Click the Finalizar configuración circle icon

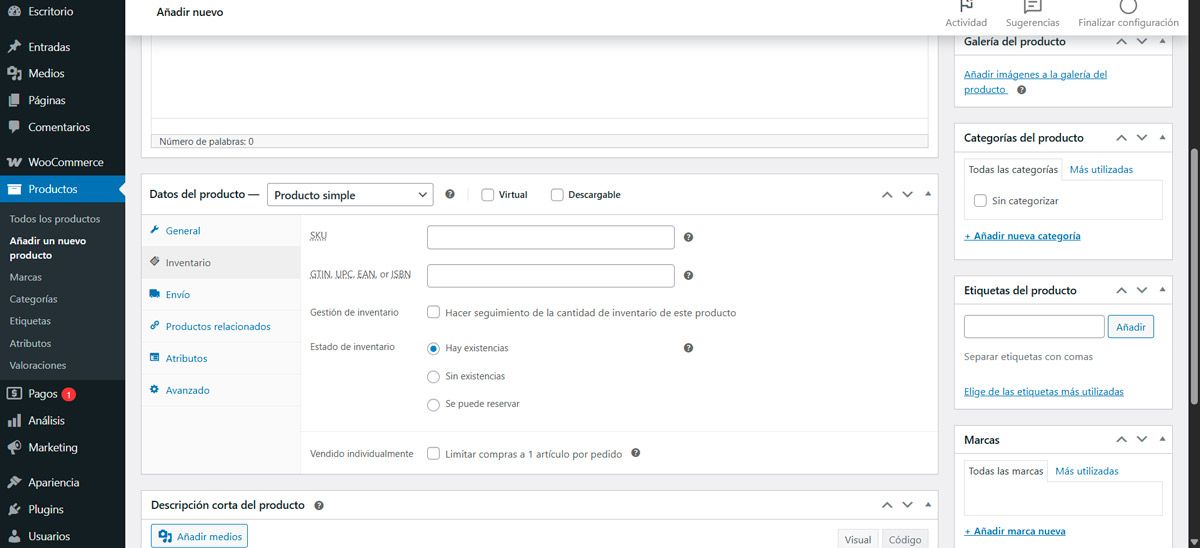tap(1128, 6)
